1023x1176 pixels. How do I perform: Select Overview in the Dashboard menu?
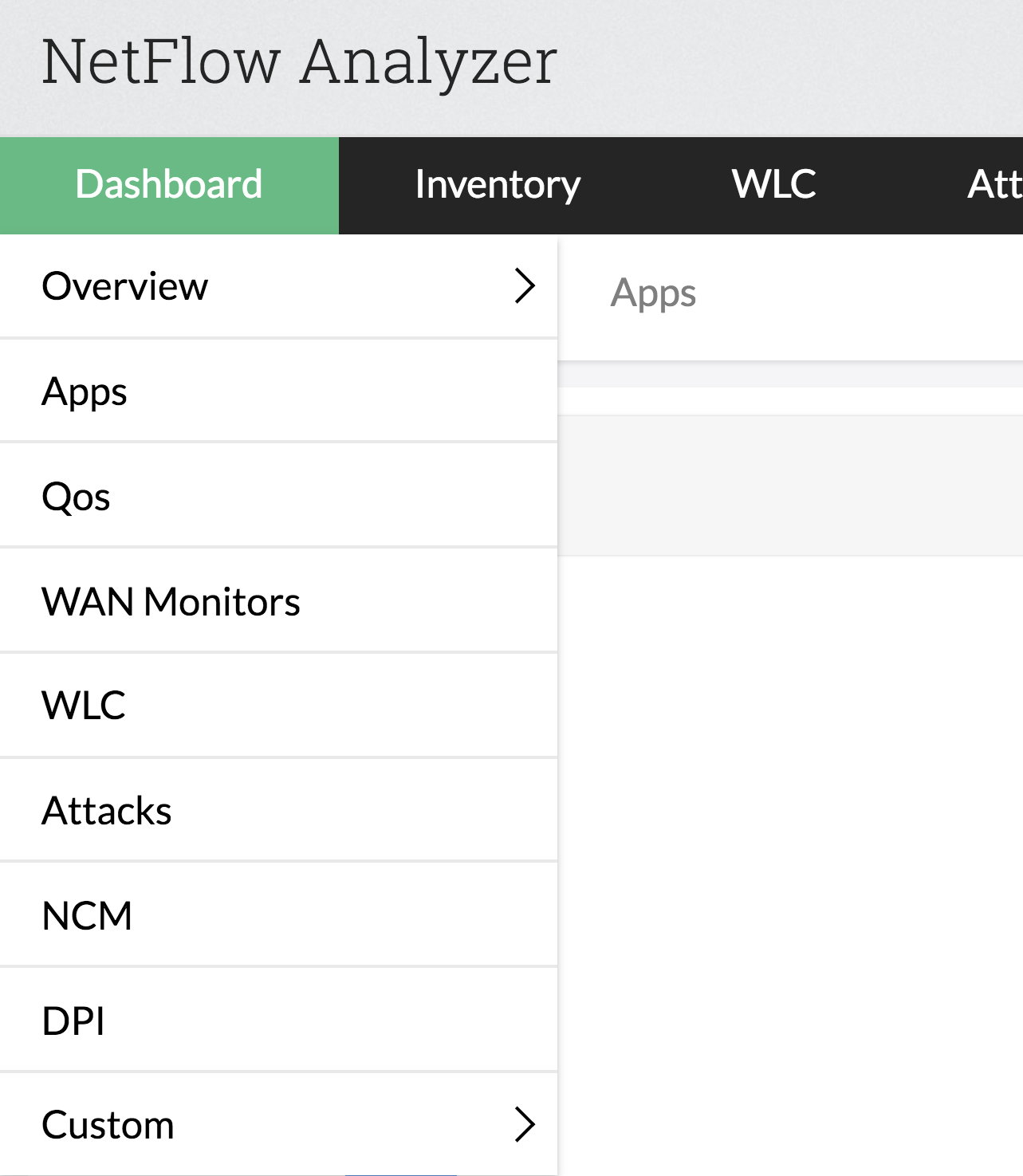(278, 286)
